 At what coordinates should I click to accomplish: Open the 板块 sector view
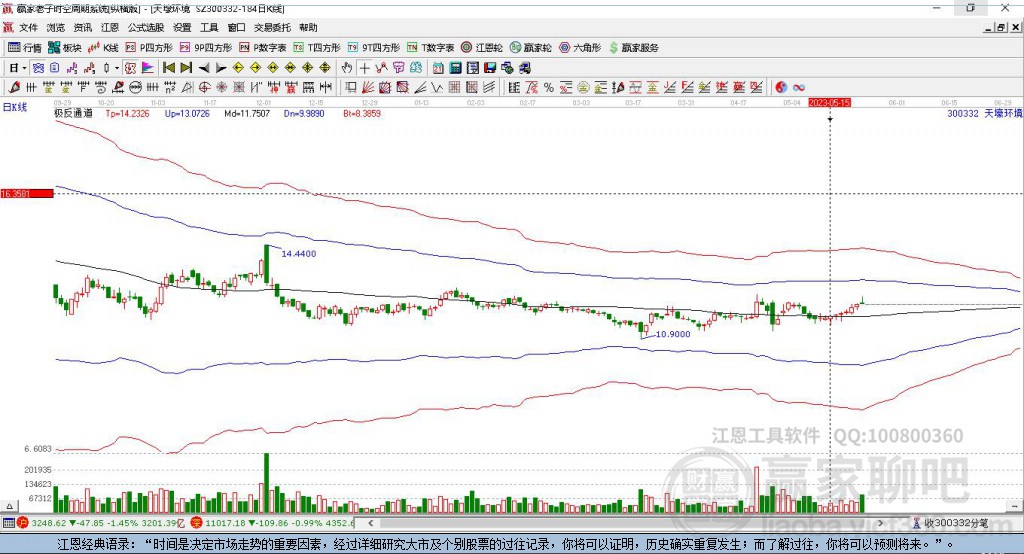(x=64, y=48)
